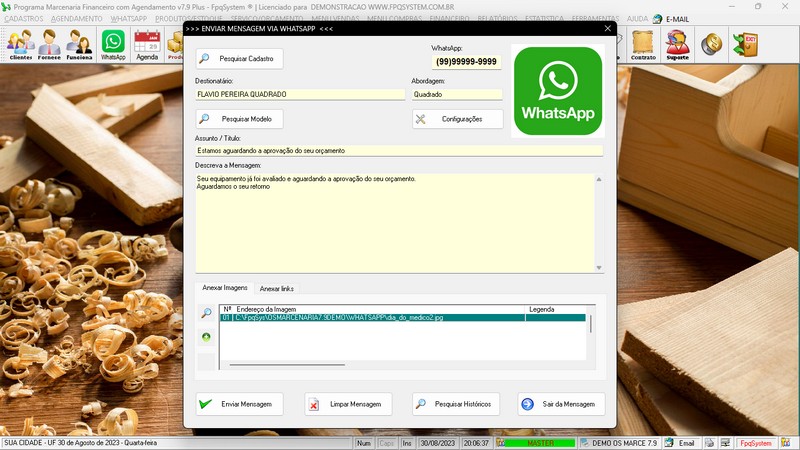Click the rightmost status bar icon

pos(785,443)
